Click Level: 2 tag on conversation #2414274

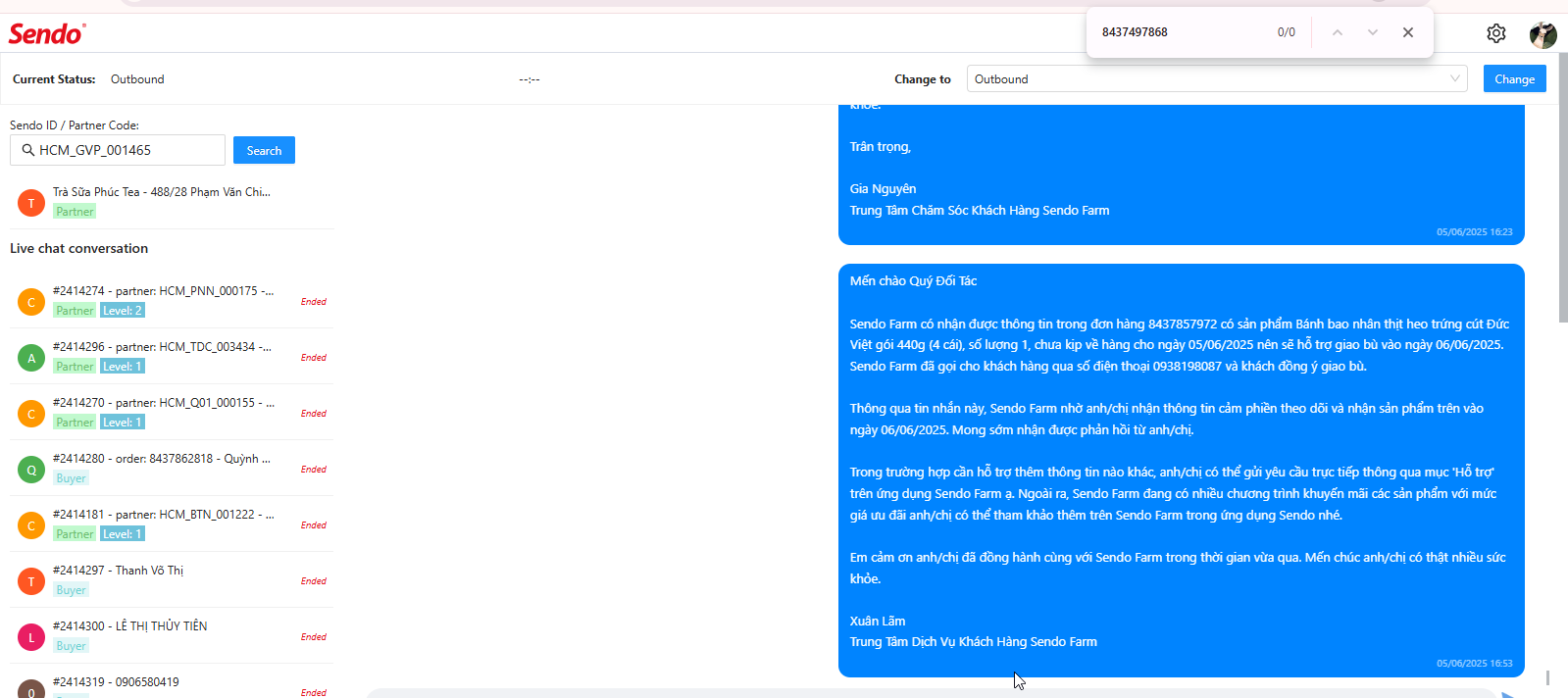[123, 311]
